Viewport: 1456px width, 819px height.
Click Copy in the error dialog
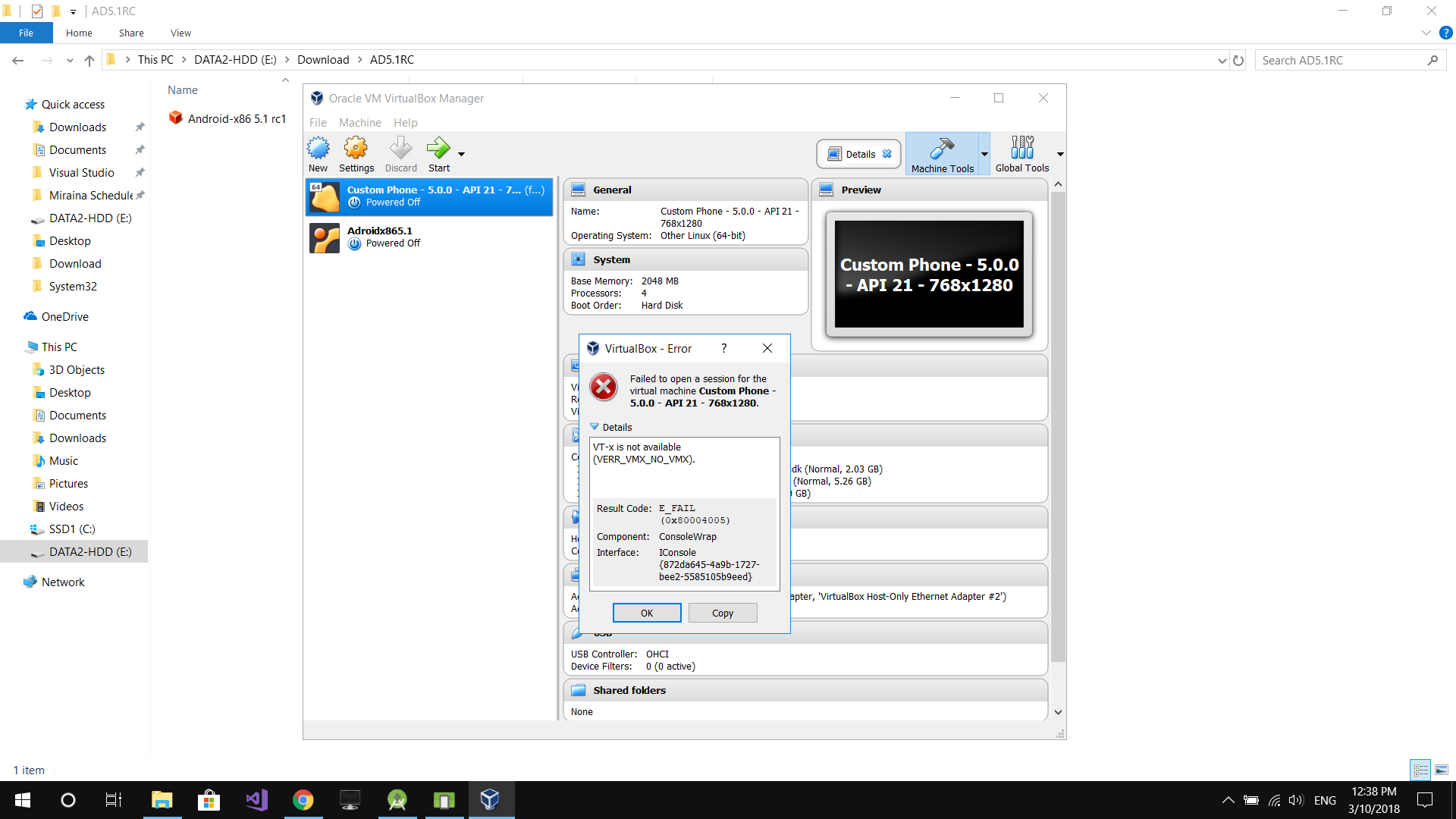pyautogui.click(x=723, y=613)
